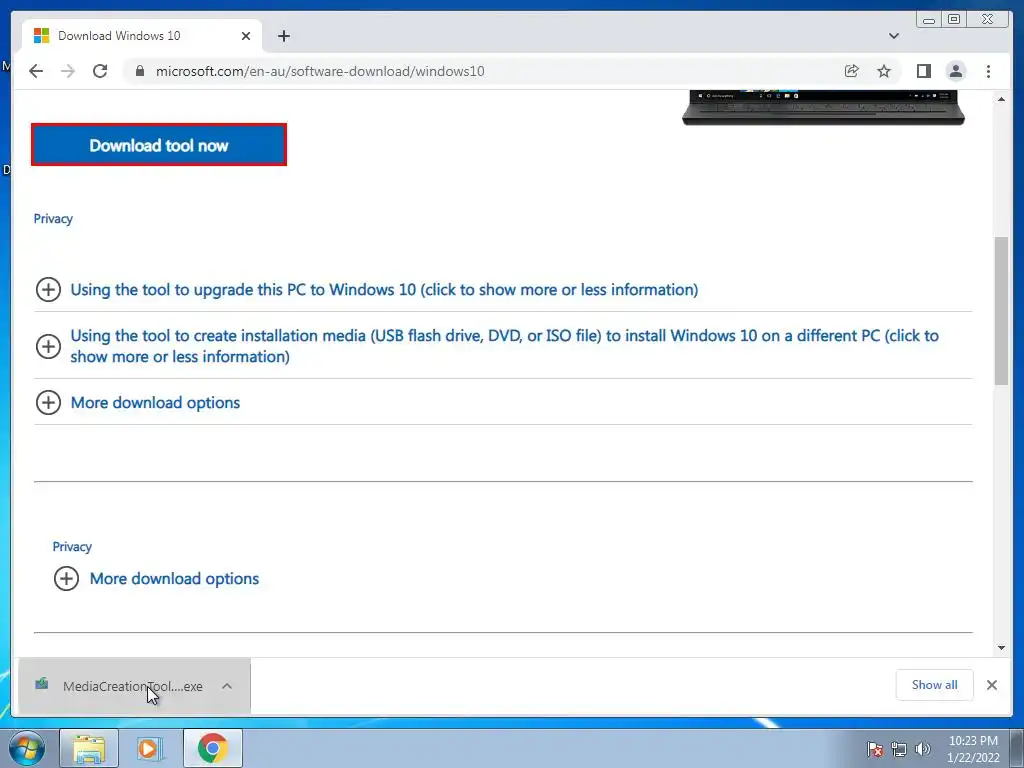Click taskbar clock showing 10:23 PM

tap(973, 749)
